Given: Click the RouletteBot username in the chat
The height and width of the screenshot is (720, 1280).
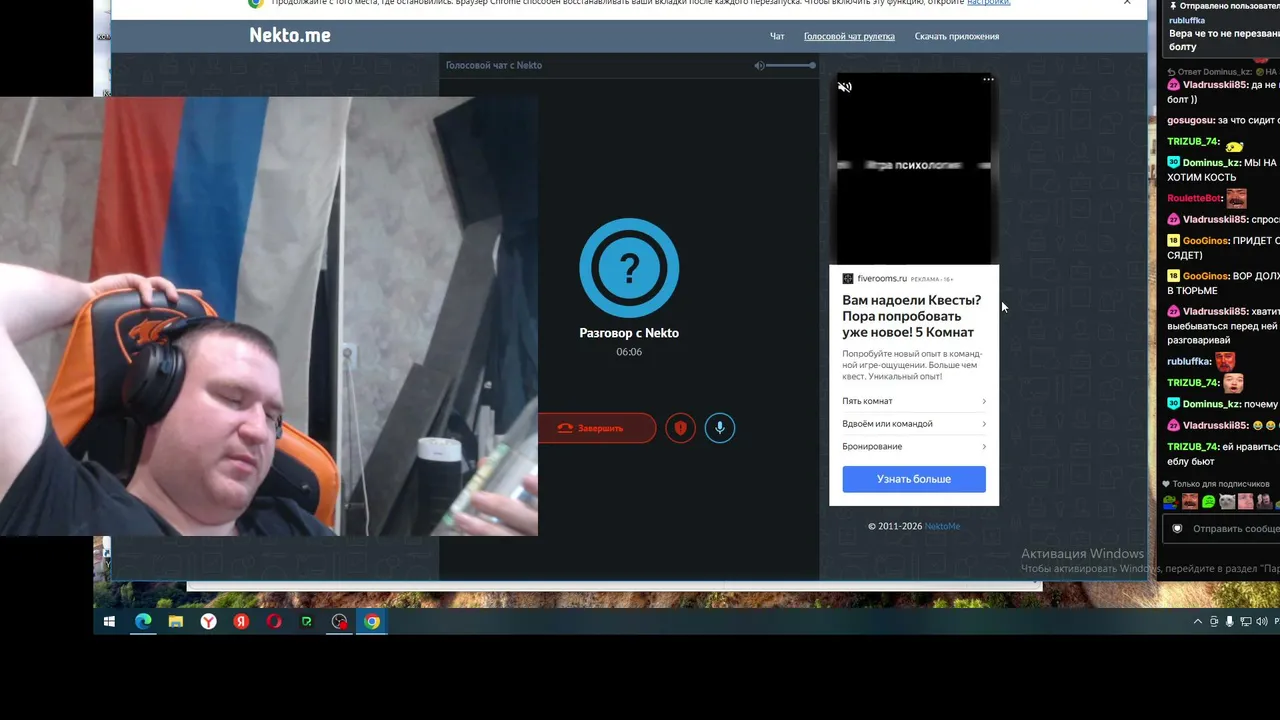Looking at the screenshot, I should pyautogui.click(x=1194, y=199).
